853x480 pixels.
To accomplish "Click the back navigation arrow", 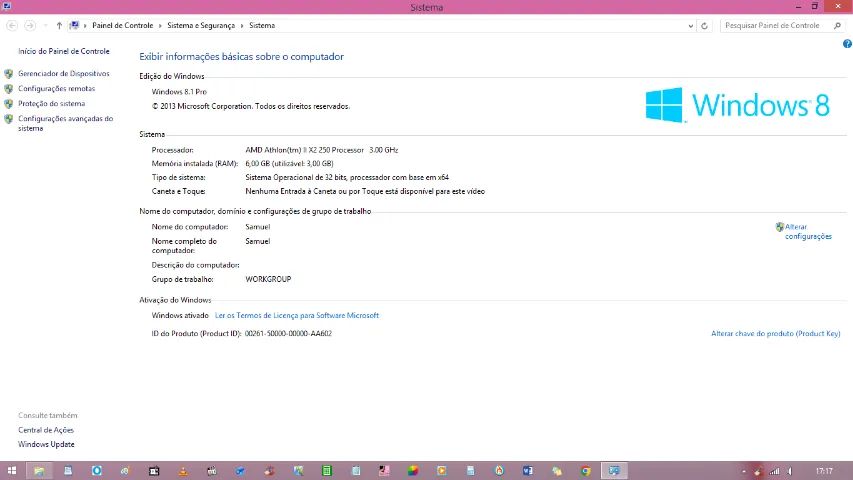I will [x=12, y=26].
